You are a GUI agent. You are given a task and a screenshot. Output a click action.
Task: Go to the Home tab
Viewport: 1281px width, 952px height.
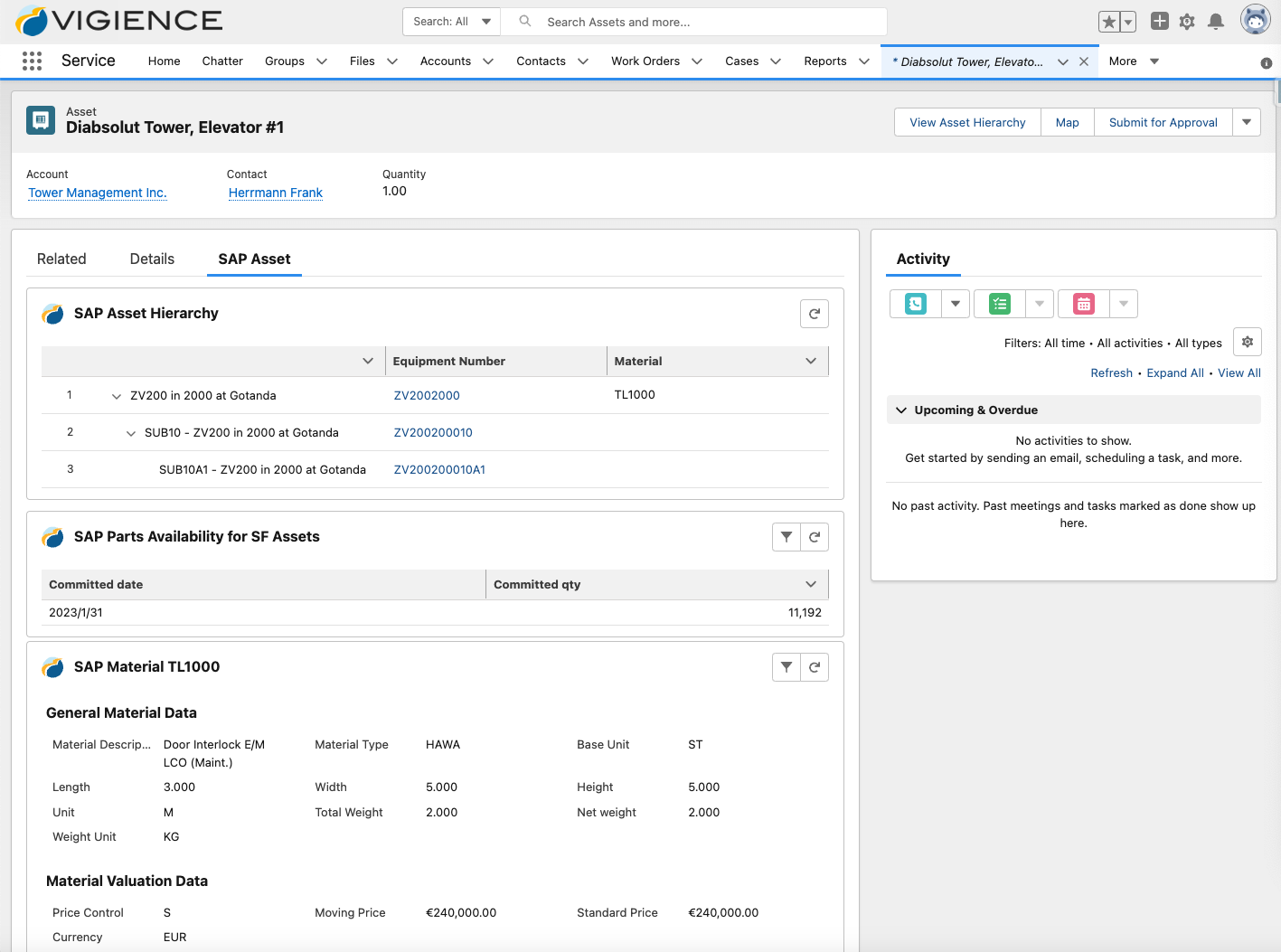164,61
